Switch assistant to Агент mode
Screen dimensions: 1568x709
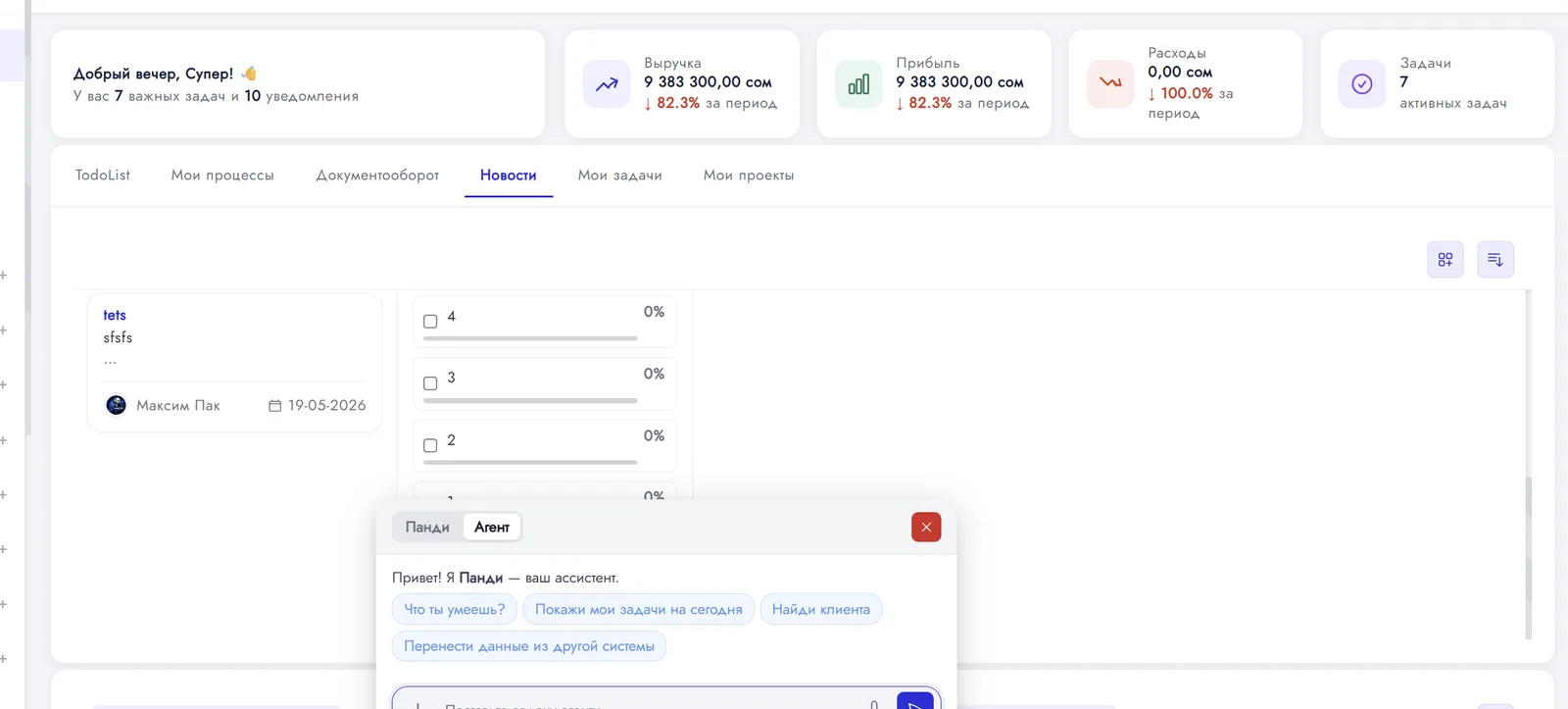492,528
